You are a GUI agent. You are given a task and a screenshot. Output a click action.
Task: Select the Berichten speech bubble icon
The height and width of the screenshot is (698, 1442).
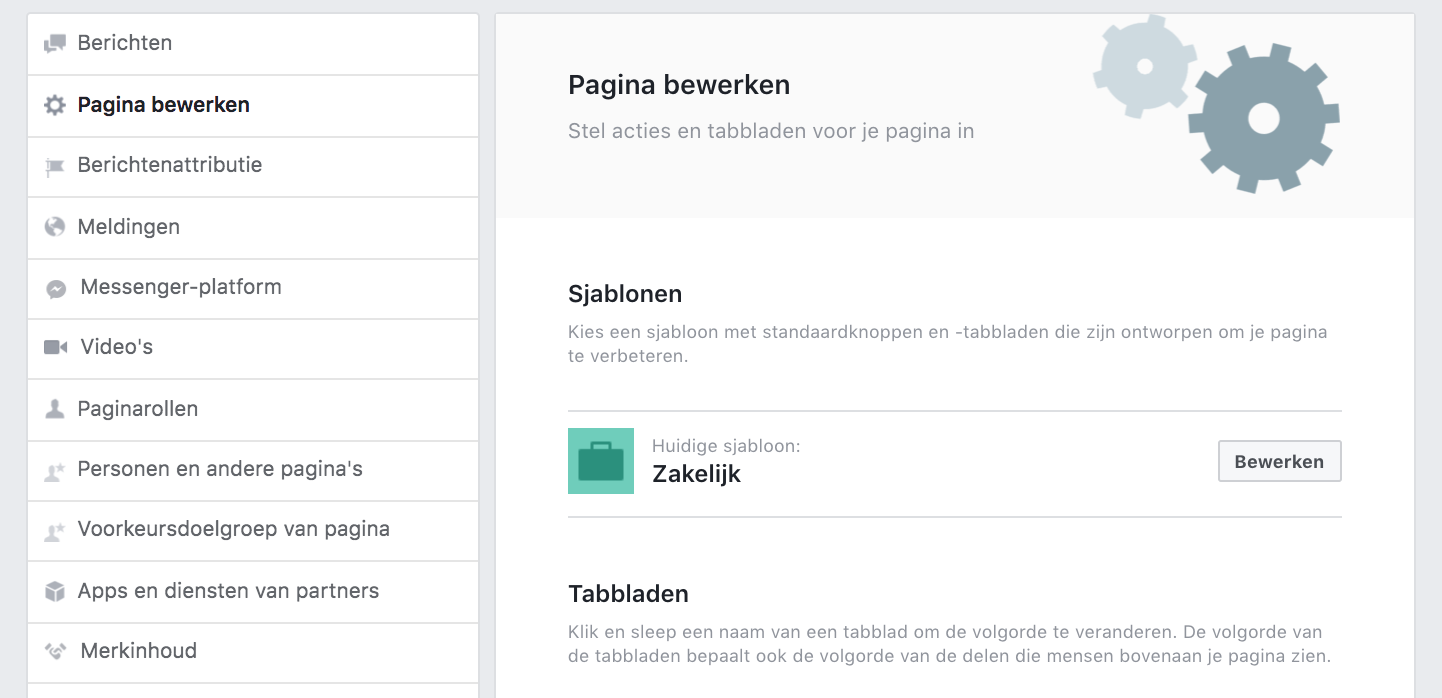[x=57, y=43]
